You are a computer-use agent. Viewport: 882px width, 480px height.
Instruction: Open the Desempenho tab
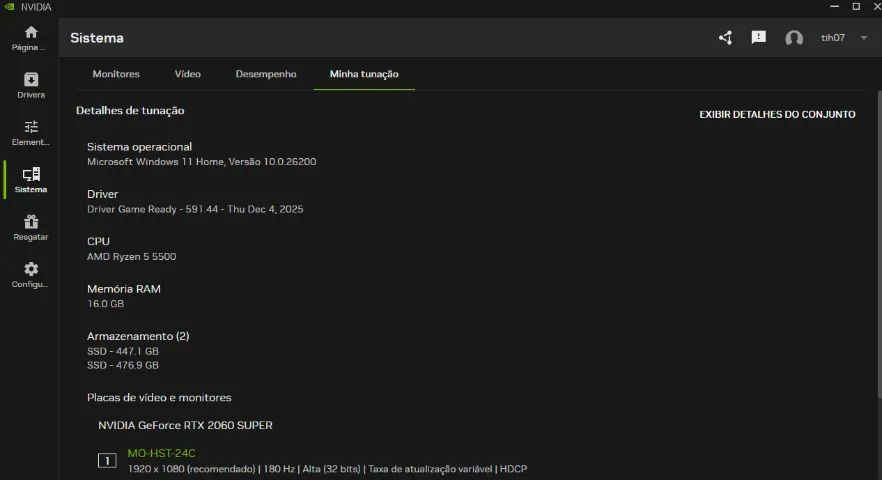[266, 74]
